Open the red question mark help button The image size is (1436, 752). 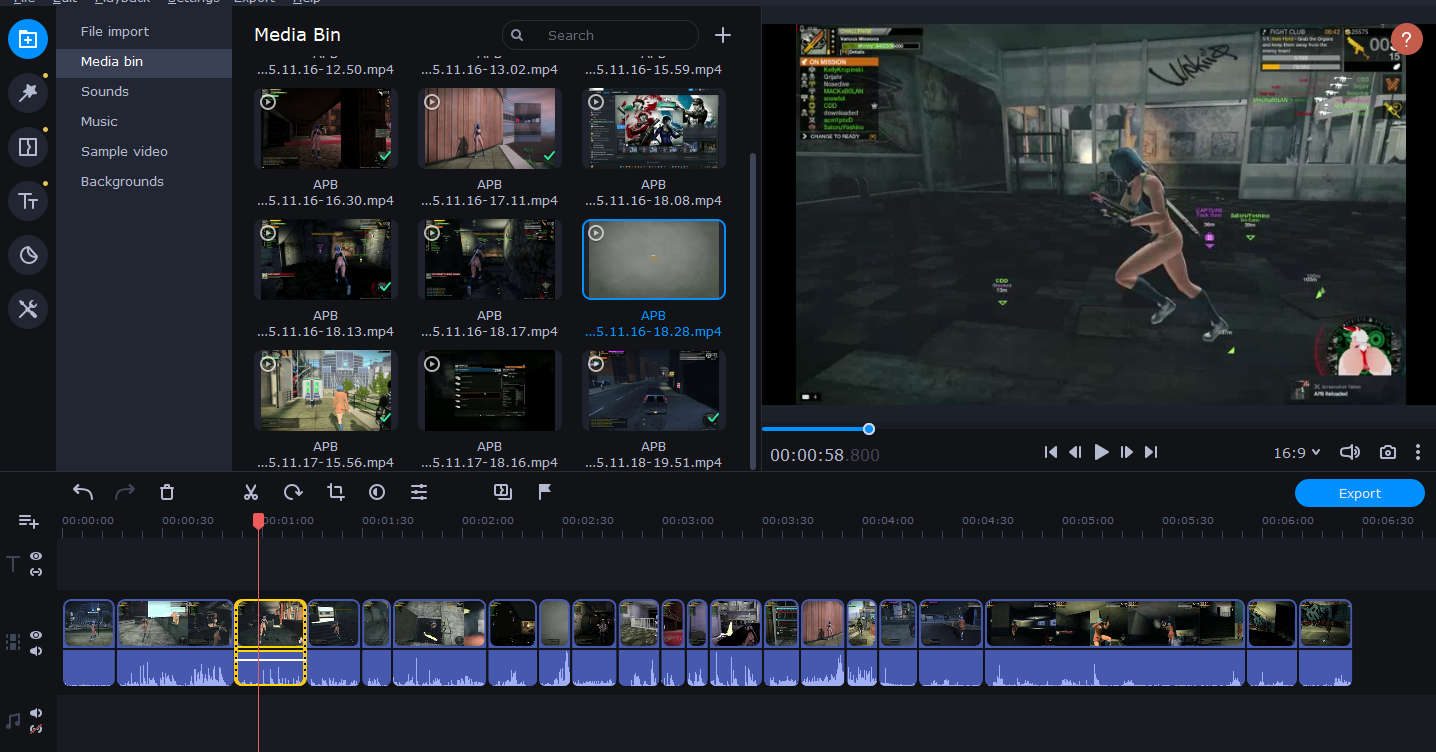click(x=1406, y=39)
